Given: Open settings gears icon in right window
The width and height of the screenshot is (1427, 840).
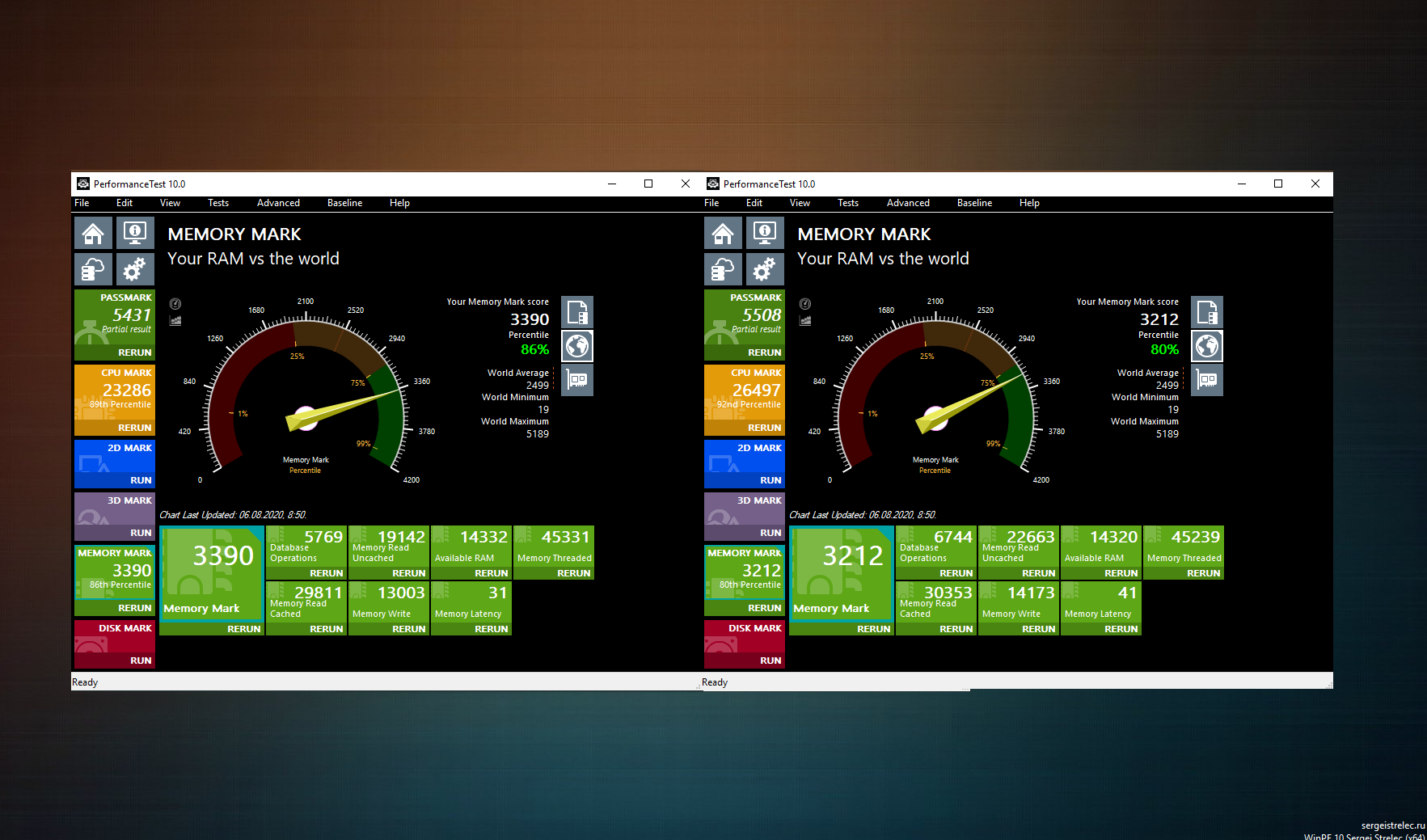Looking at the screenshot, I should pos(764,268).
